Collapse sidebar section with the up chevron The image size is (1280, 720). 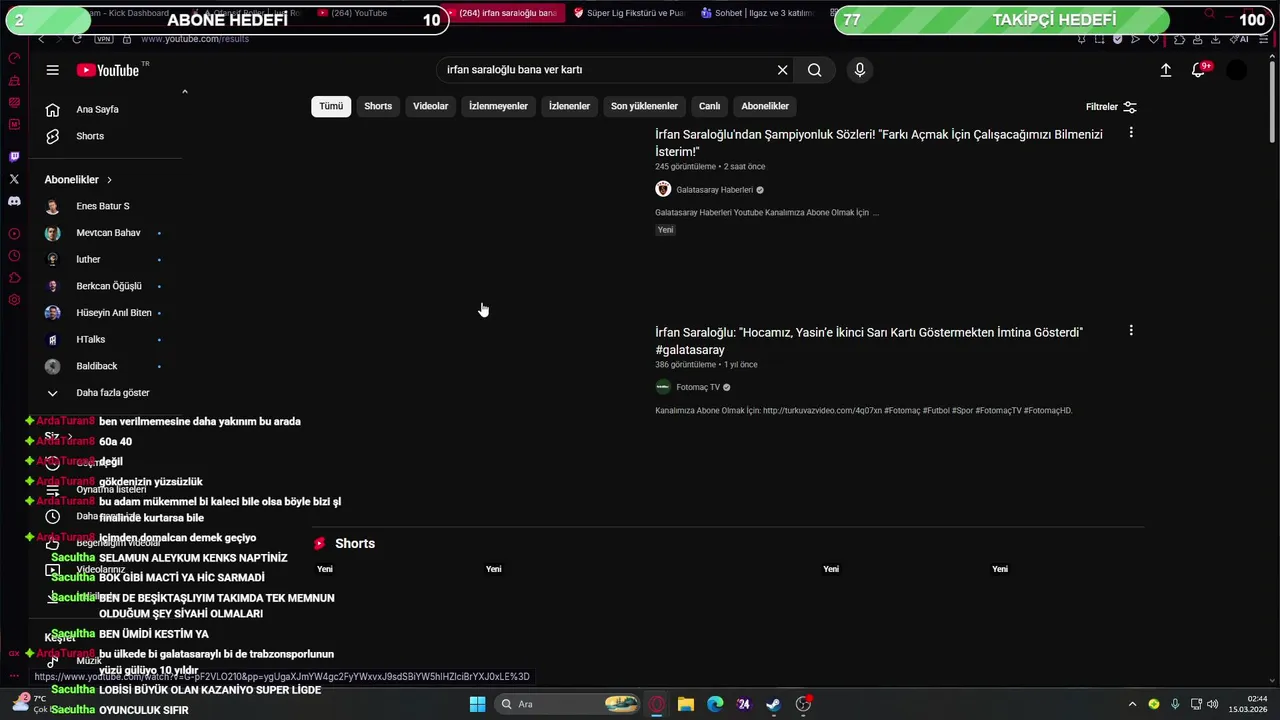(184, 92)
